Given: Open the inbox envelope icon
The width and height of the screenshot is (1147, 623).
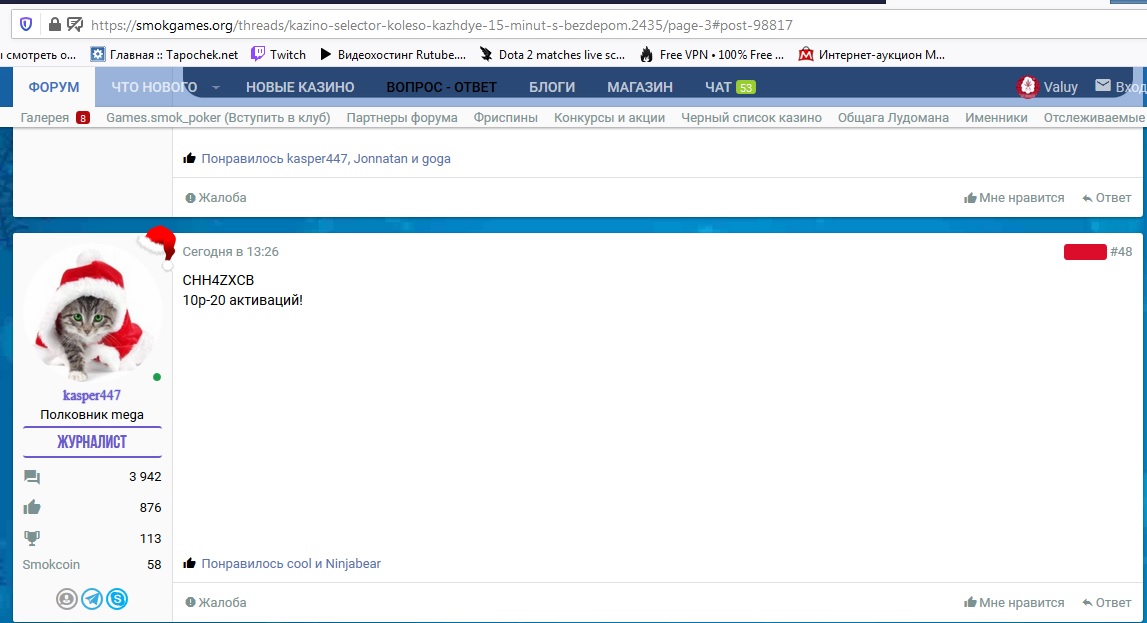Looking at the screenshot, I should [1102, 86].
